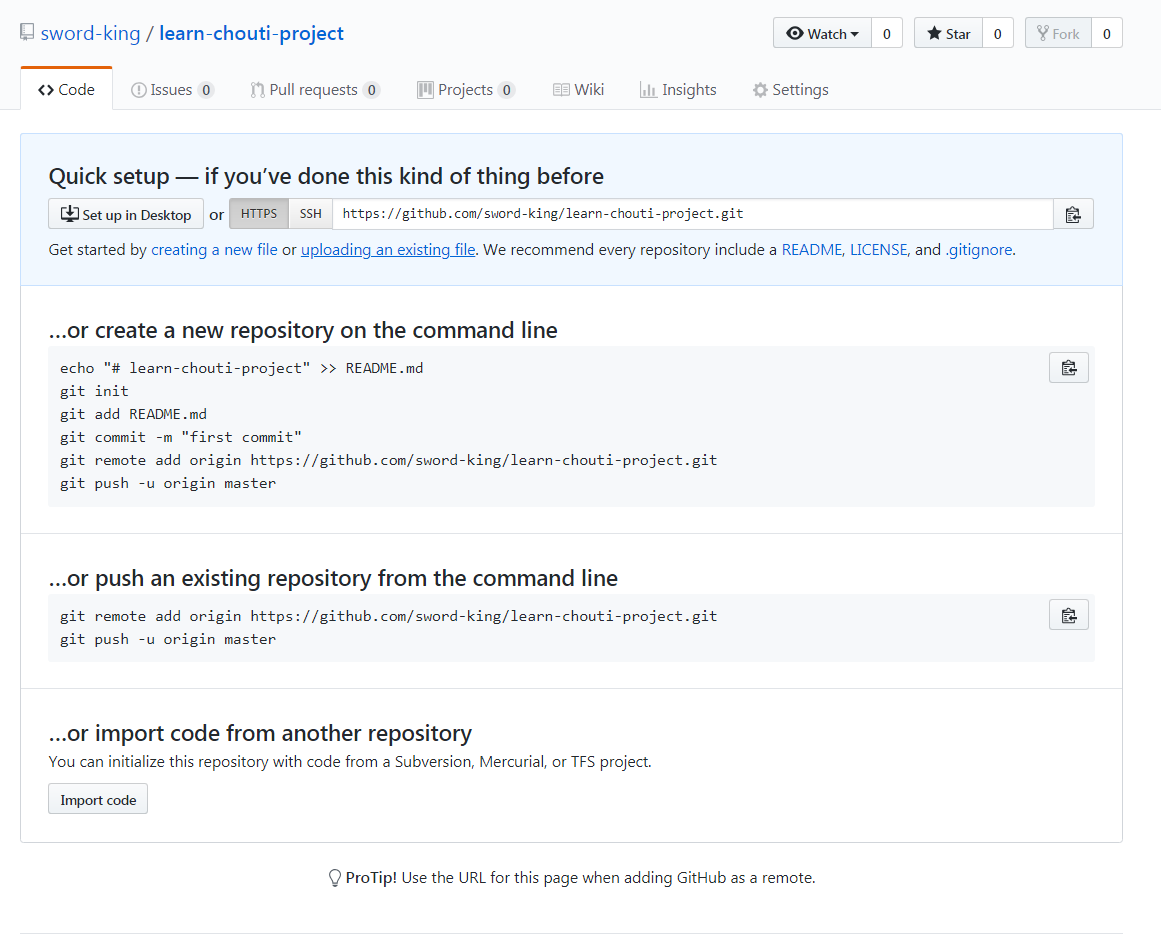The height and width of the screenshot is (940, 1161).
Task: Copy the push existing repository commands
Action: click(x=1068, y=615)
